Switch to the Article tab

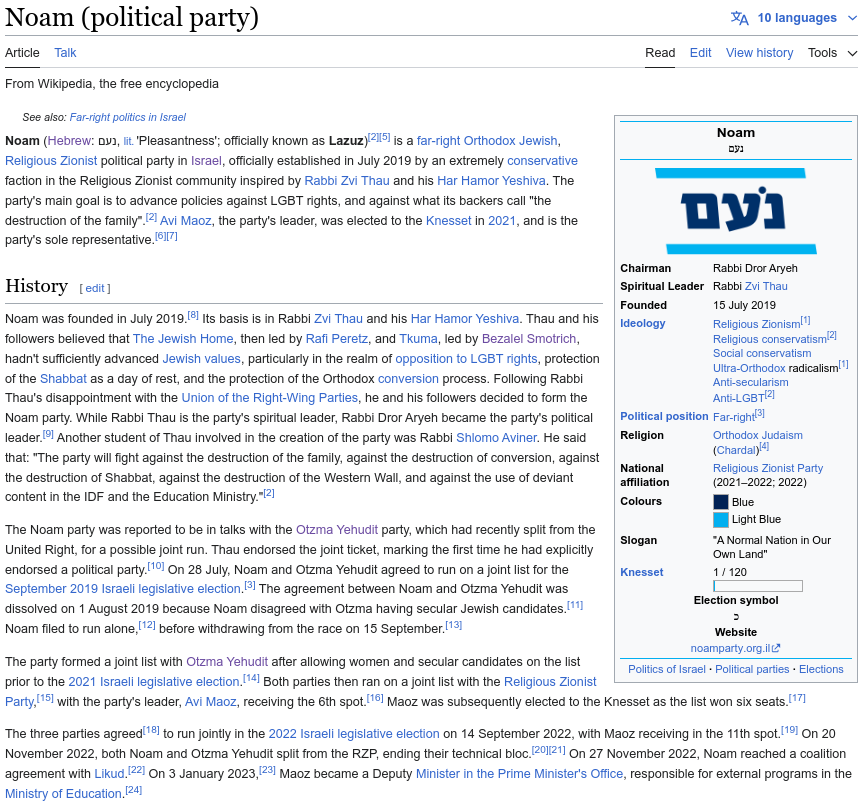click(22, 53)
